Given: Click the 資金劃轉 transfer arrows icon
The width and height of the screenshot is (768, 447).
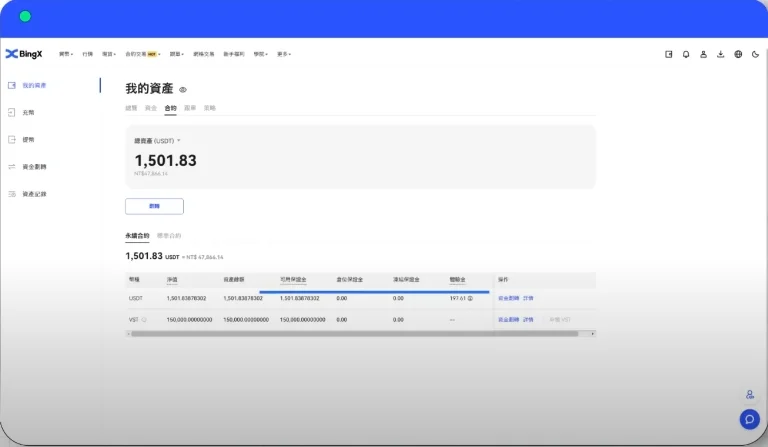Looking at the screenshot, I should tap(12, 167).
